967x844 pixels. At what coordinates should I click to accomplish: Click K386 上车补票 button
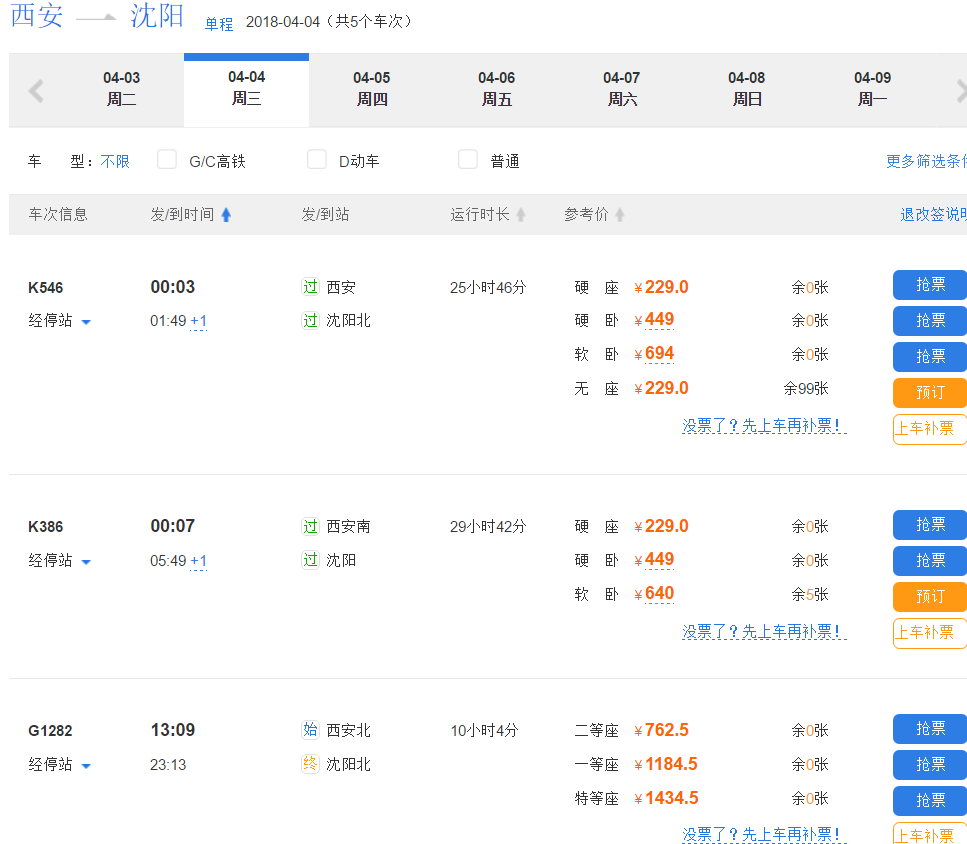[x=930, y=633]
